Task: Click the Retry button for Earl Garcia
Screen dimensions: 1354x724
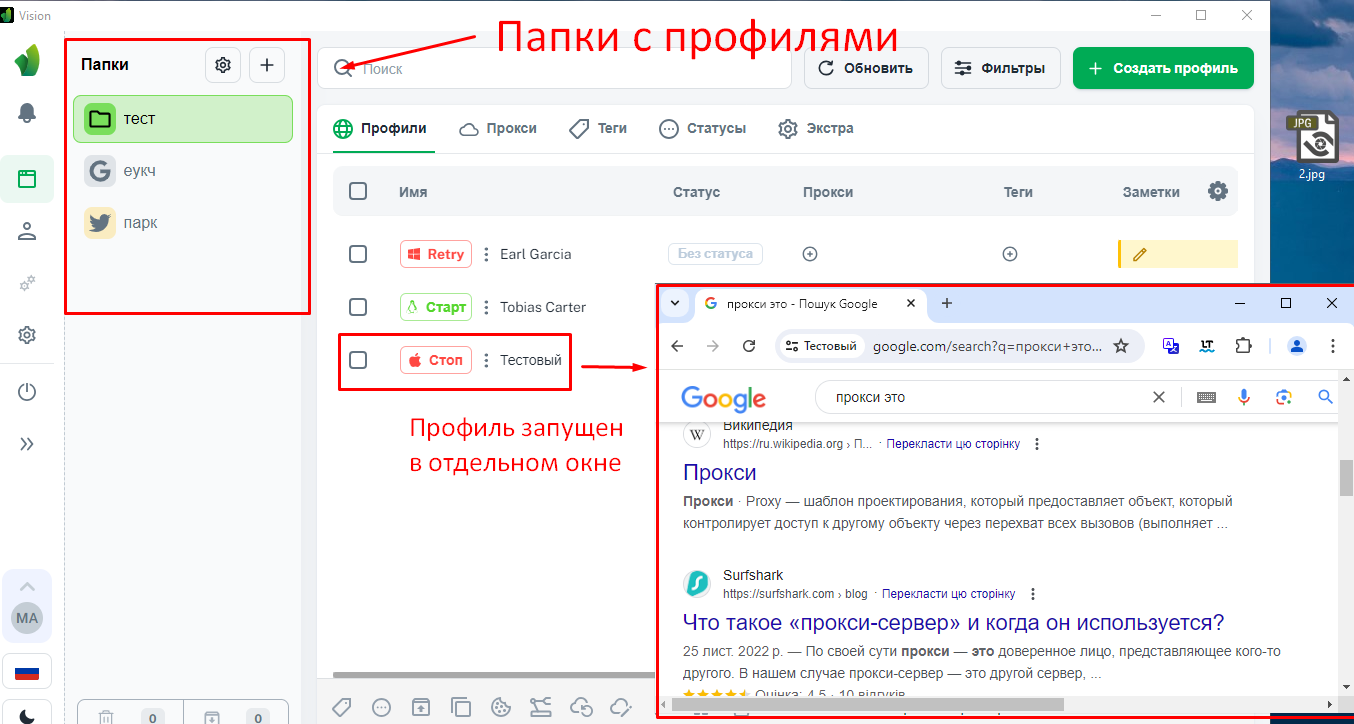Action: [x=436, y=254]
